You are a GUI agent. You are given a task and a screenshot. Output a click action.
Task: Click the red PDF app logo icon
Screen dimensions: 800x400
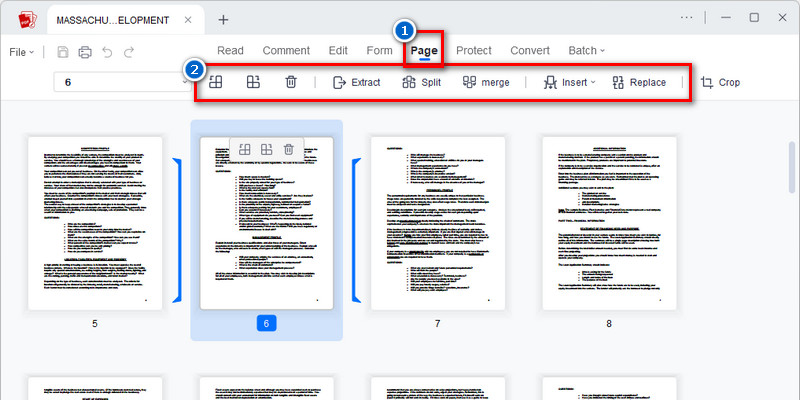pos(28,20)
